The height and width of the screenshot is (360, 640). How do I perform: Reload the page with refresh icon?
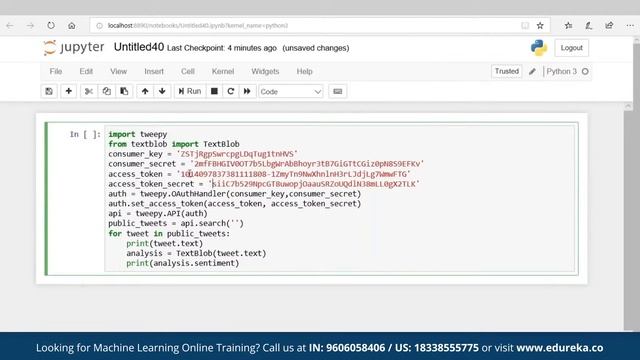click(51, 25)
